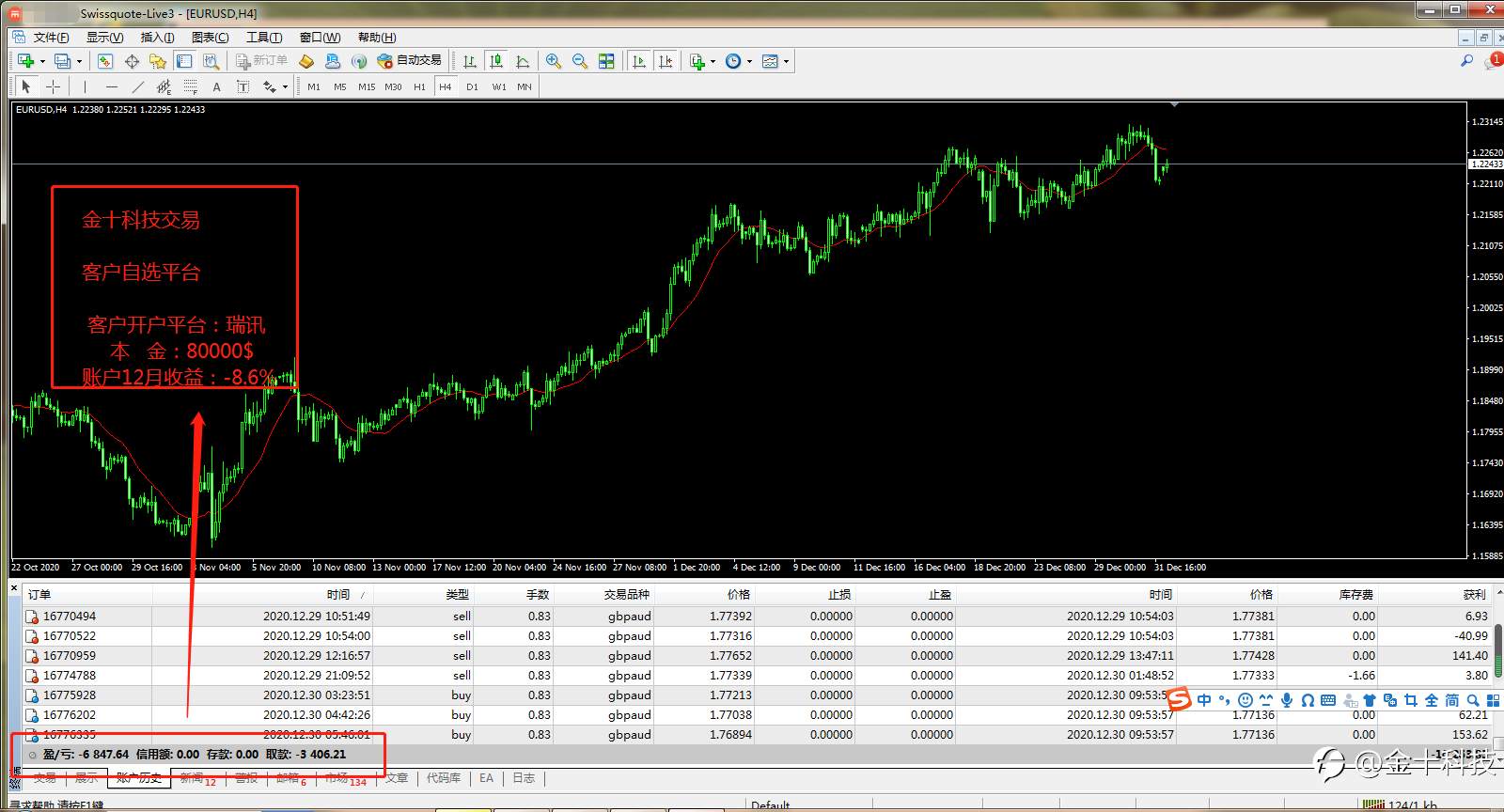Switch timeframe to M1
This screenshot has height=812, width=1504.
pyautogui.click(x=314, y=86)
